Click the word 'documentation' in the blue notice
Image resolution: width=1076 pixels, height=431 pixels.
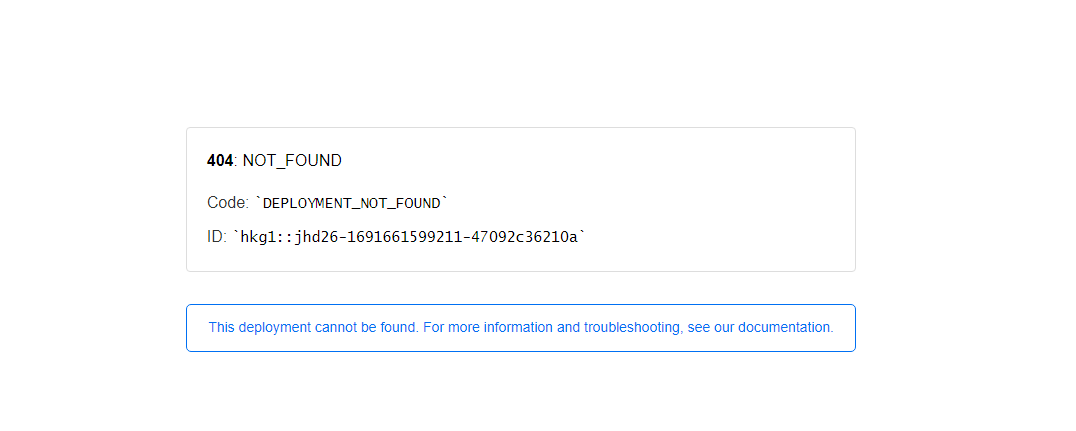pos(785,327)
